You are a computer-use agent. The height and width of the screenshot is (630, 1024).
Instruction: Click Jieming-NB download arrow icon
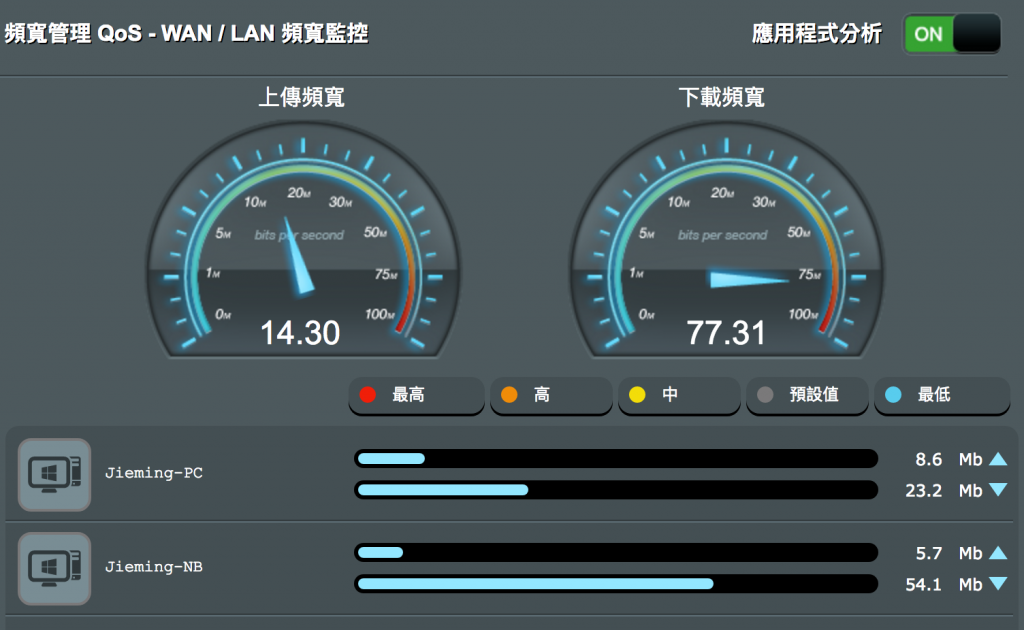pyautogui.click(x=998, y=584)
